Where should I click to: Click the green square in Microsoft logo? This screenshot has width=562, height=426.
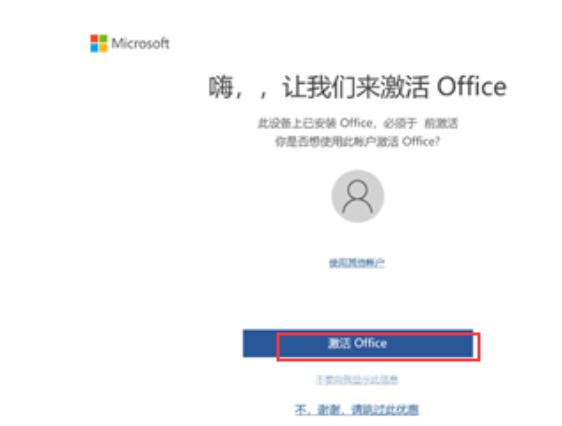click(103, 39)
